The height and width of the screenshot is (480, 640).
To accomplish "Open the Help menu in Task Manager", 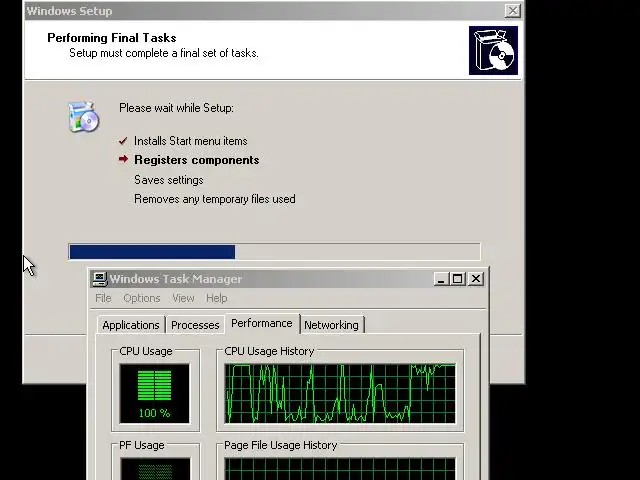I will 216,298.
